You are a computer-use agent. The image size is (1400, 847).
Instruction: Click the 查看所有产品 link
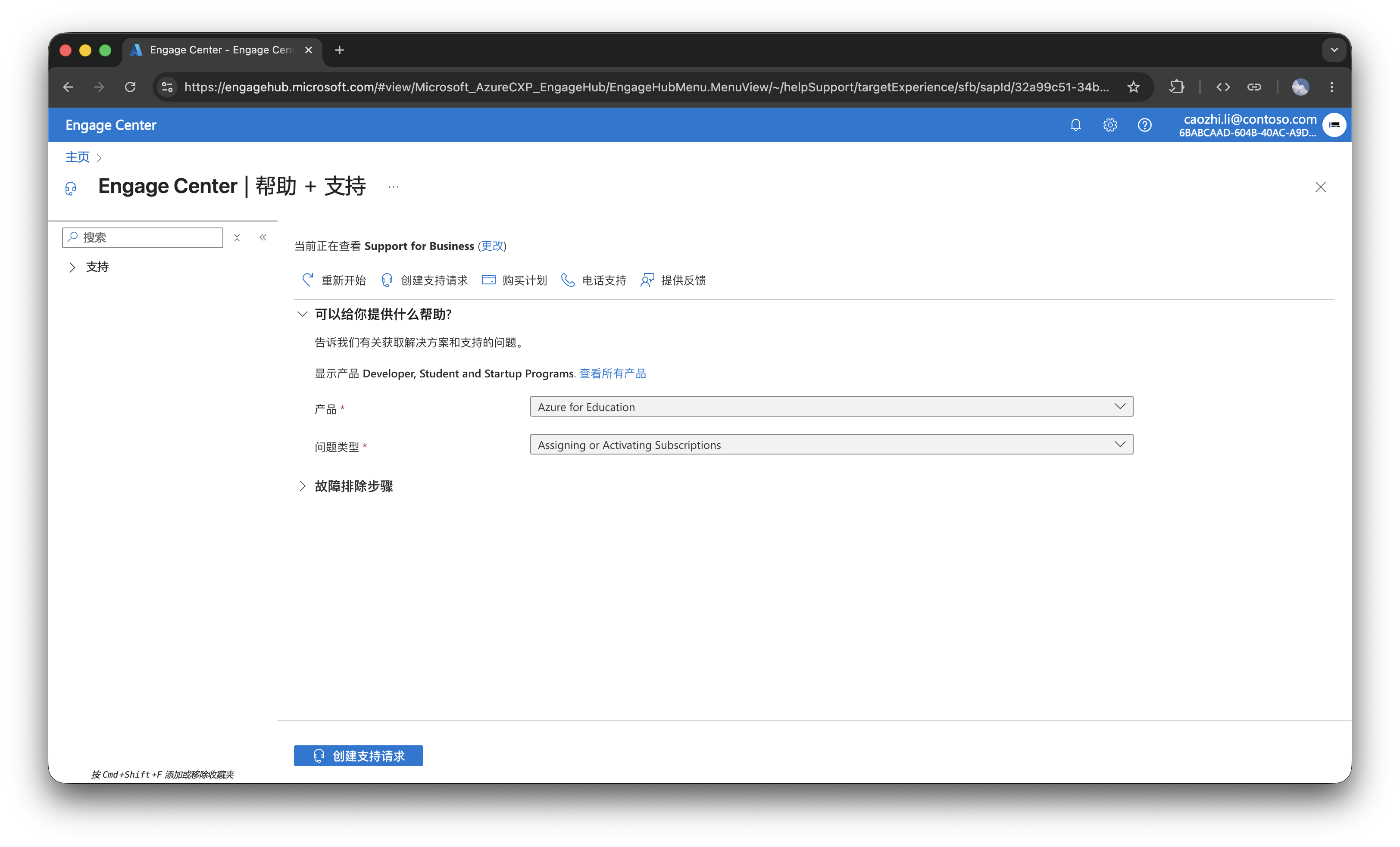612,373
